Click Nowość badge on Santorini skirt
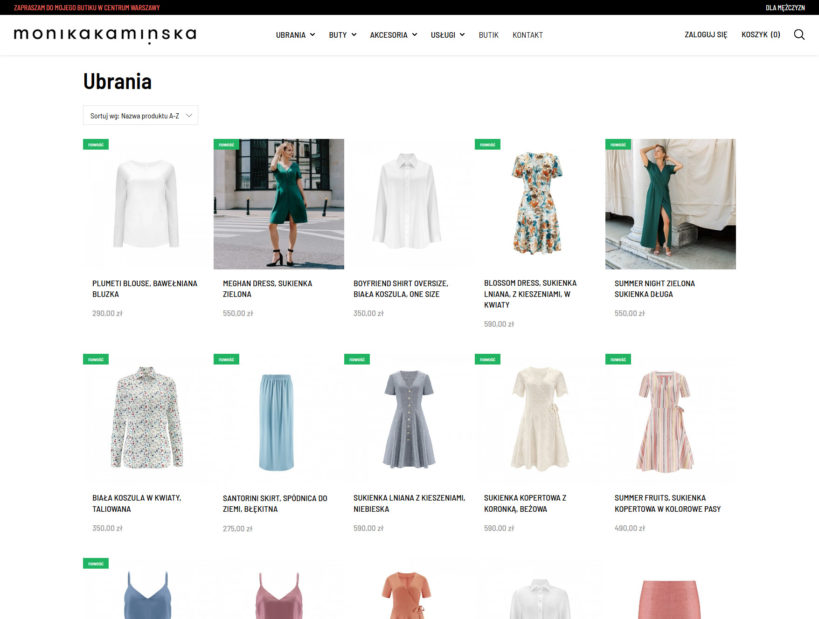 click(226, 359)
